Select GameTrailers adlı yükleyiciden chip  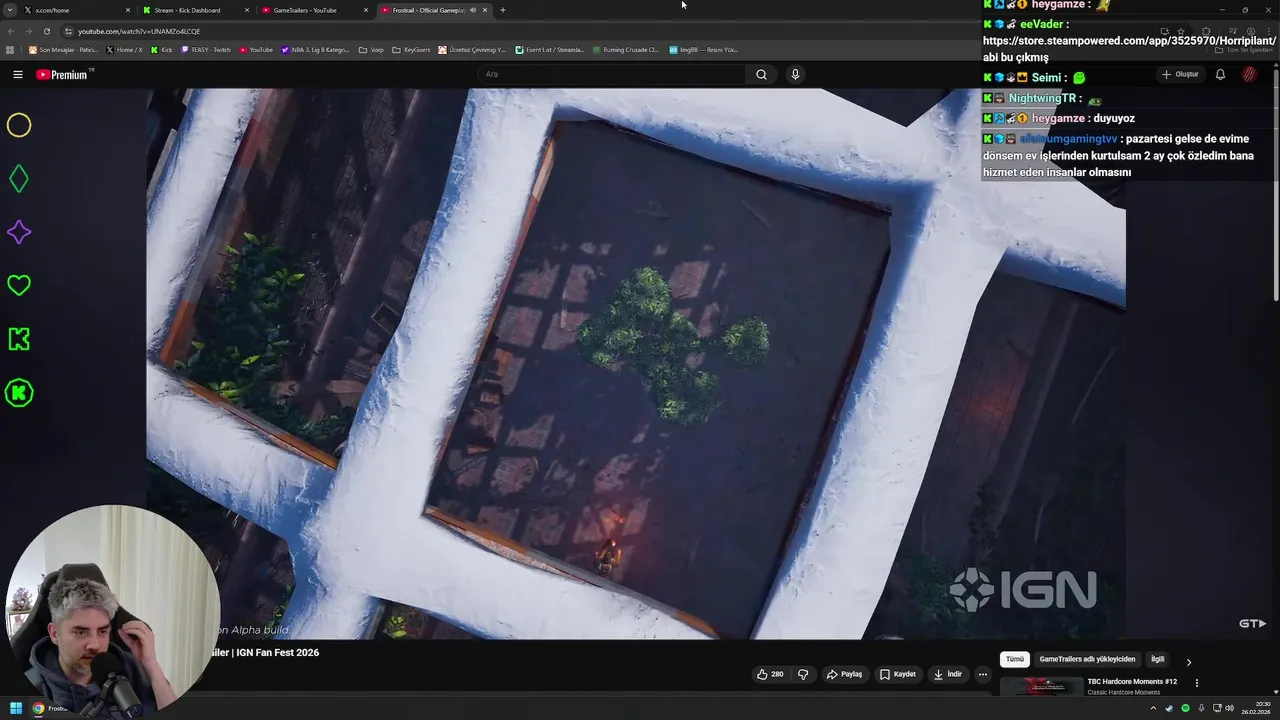tap(1087, 660)
